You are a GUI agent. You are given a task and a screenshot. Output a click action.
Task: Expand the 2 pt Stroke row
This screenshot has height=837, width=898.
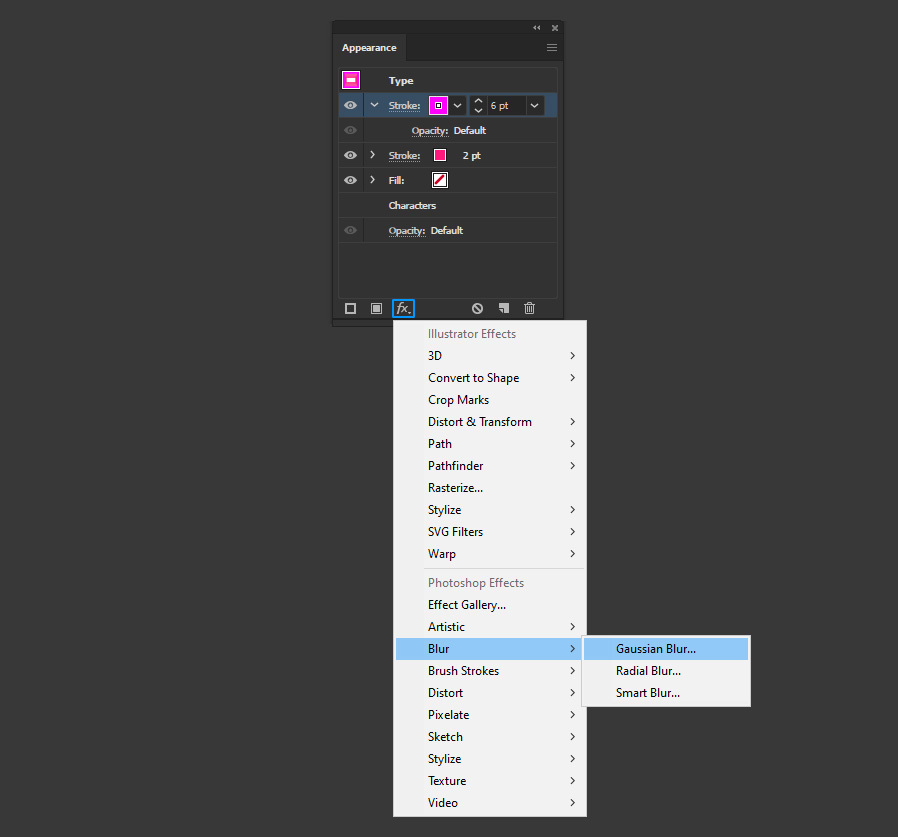373,155
